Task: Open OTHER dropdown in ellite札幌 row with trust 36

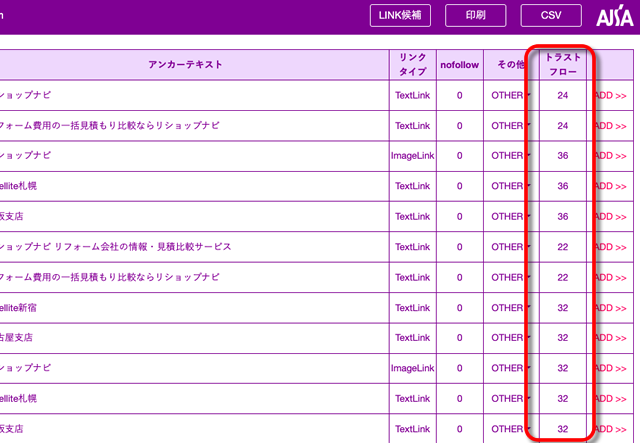Action: point(511,186)
